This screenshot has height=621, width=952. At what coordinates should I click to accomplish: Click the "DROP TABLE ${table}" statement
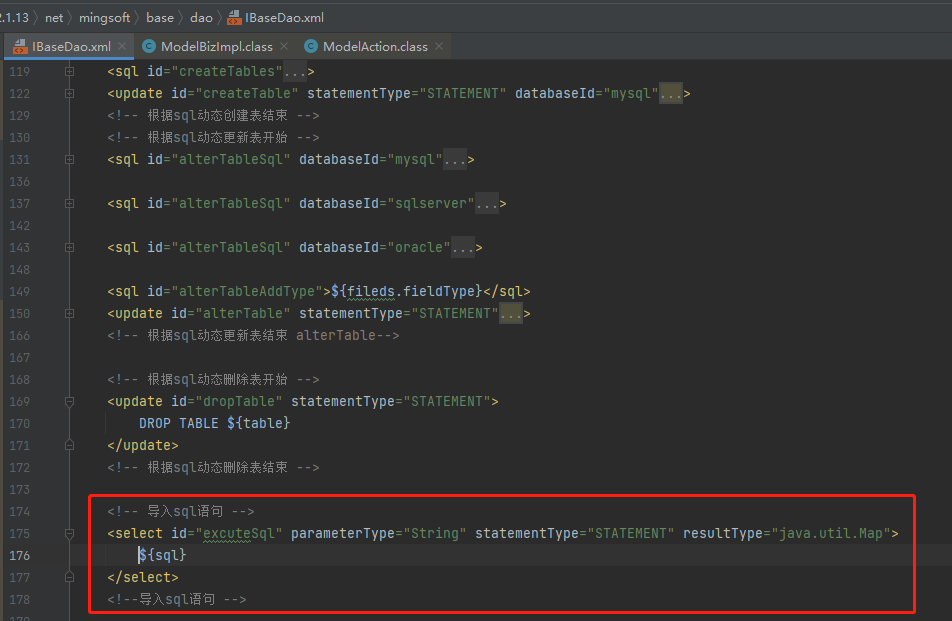214,423
